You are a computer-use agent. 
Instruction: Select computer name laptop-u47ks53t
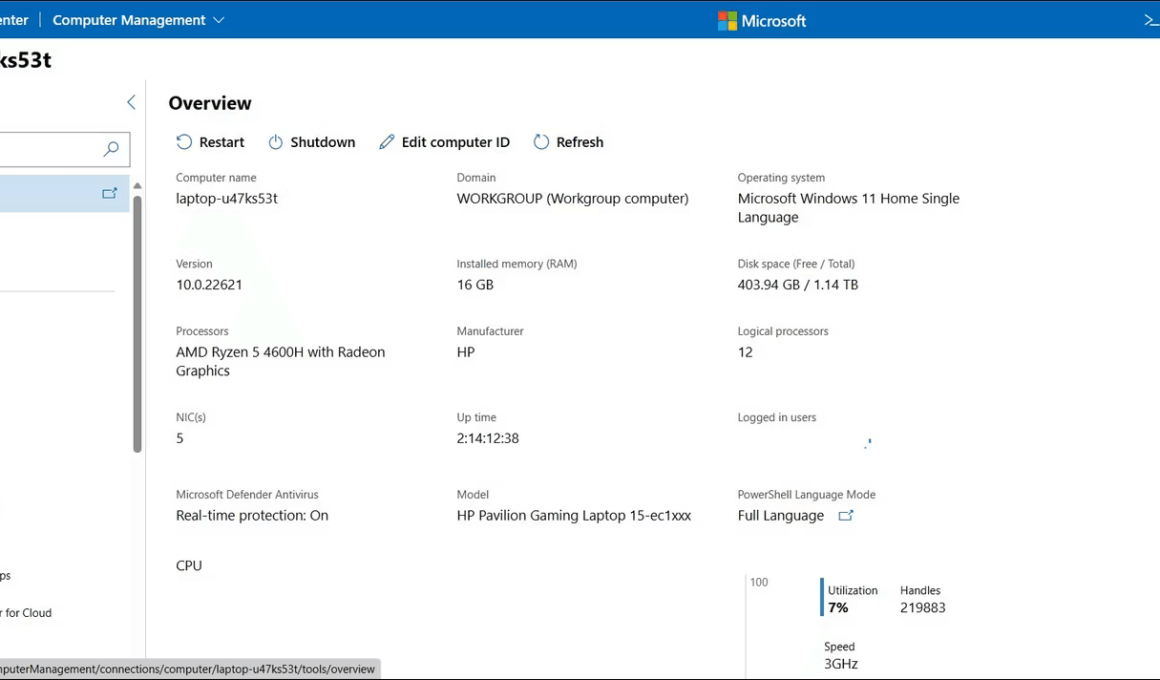pos(226,198)
